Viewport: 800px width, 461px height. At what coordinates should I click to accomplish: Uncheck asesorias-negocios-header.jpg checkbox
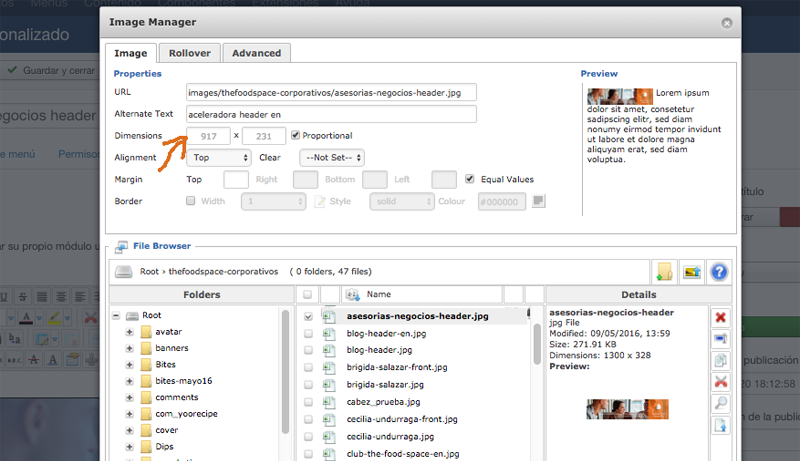(308, 316)
